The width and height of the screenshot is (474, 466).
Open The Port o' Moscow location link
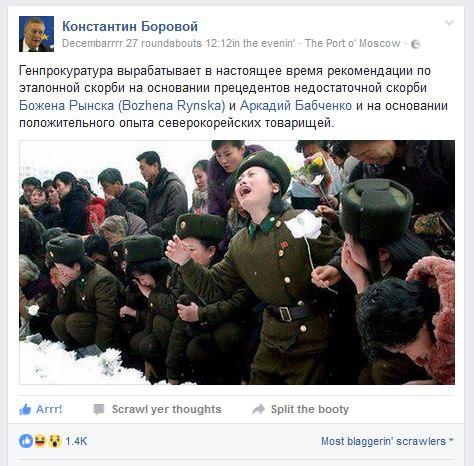click(353, 43)
